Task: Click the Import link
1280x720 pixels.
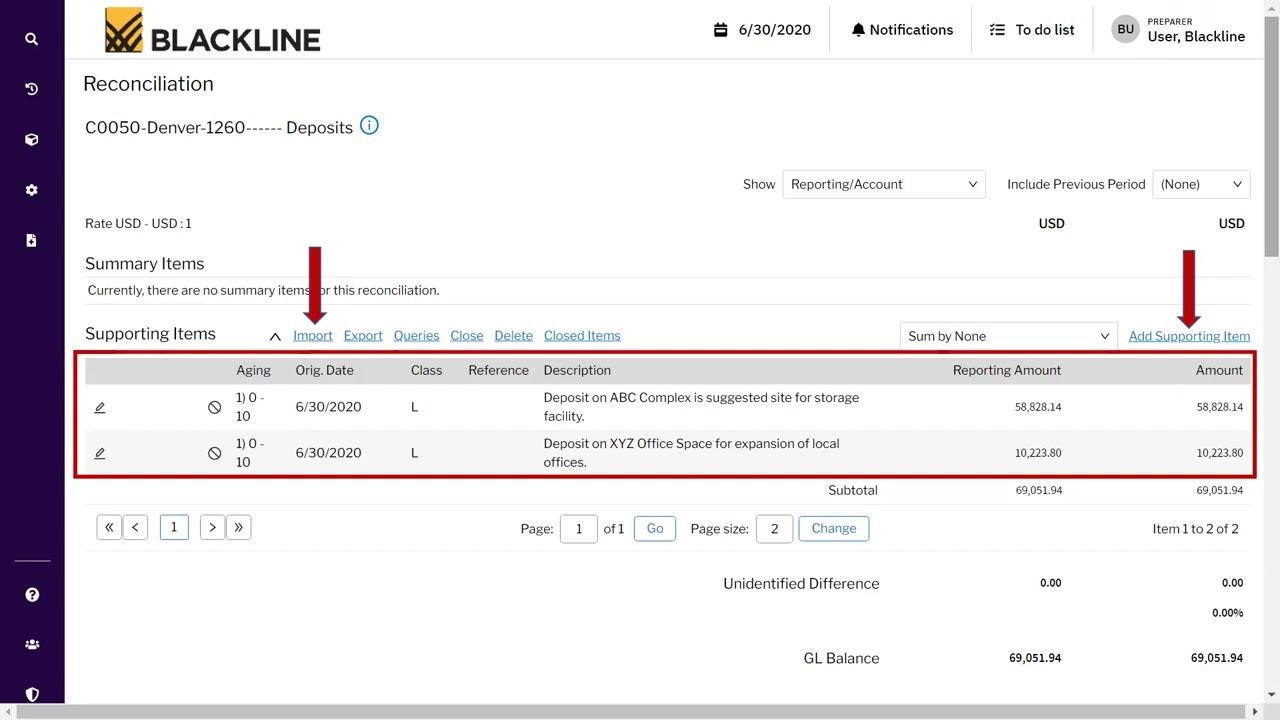Action: pyautogui.click(x=313, y=336)
